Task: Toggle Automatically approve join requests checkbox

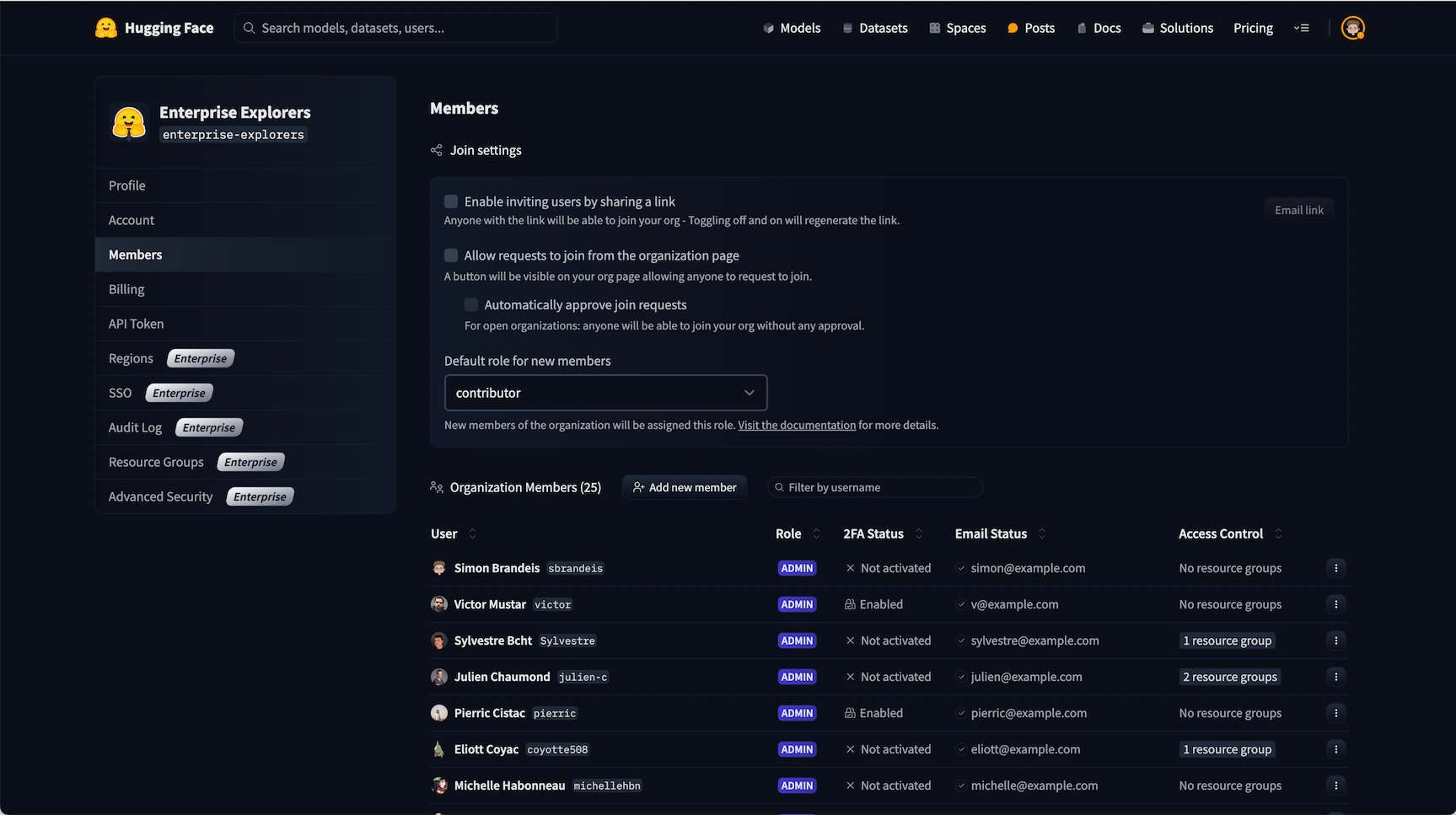Action: [471, 305]
